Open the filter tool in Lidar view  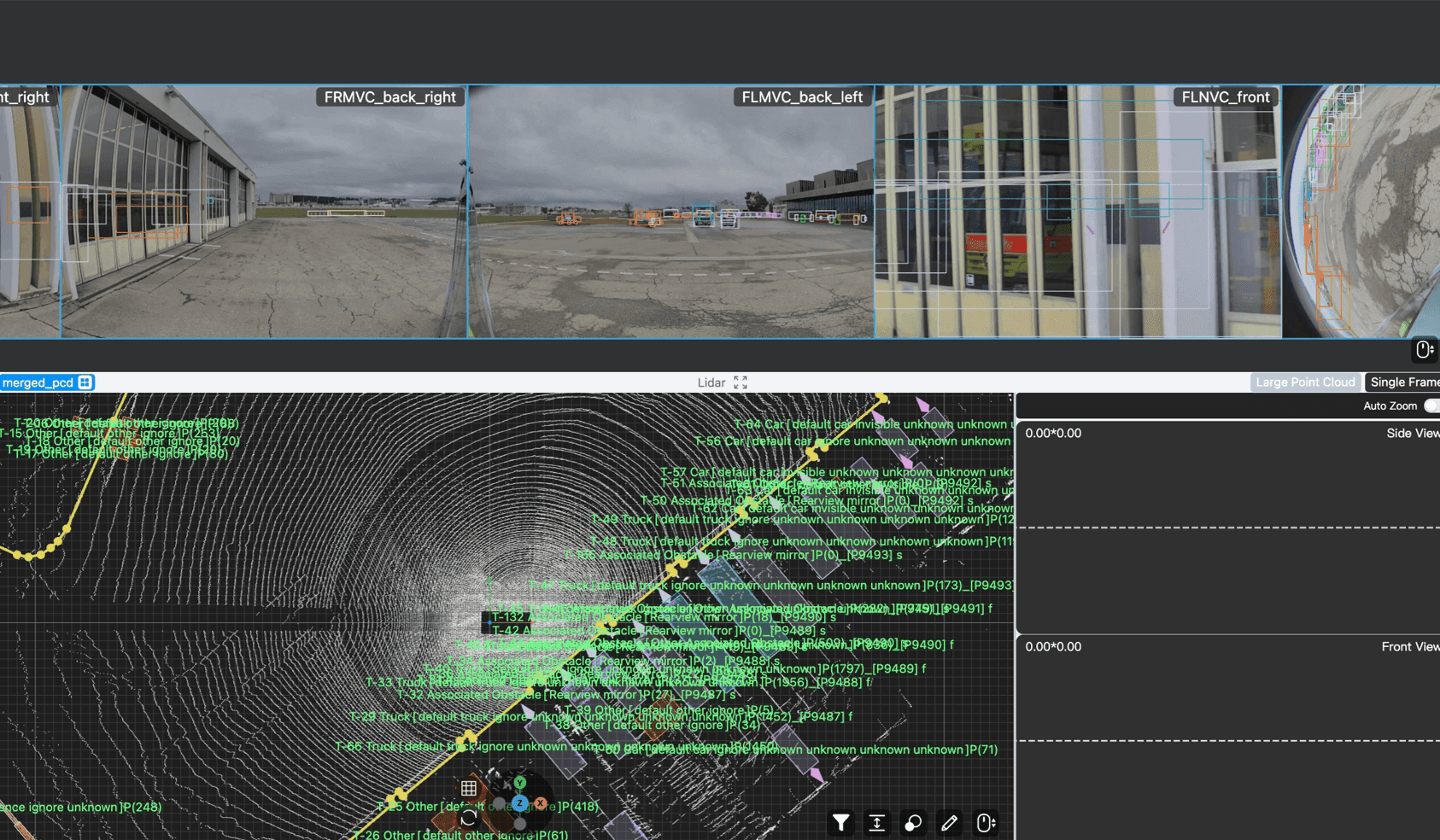[x=841, y=823]
